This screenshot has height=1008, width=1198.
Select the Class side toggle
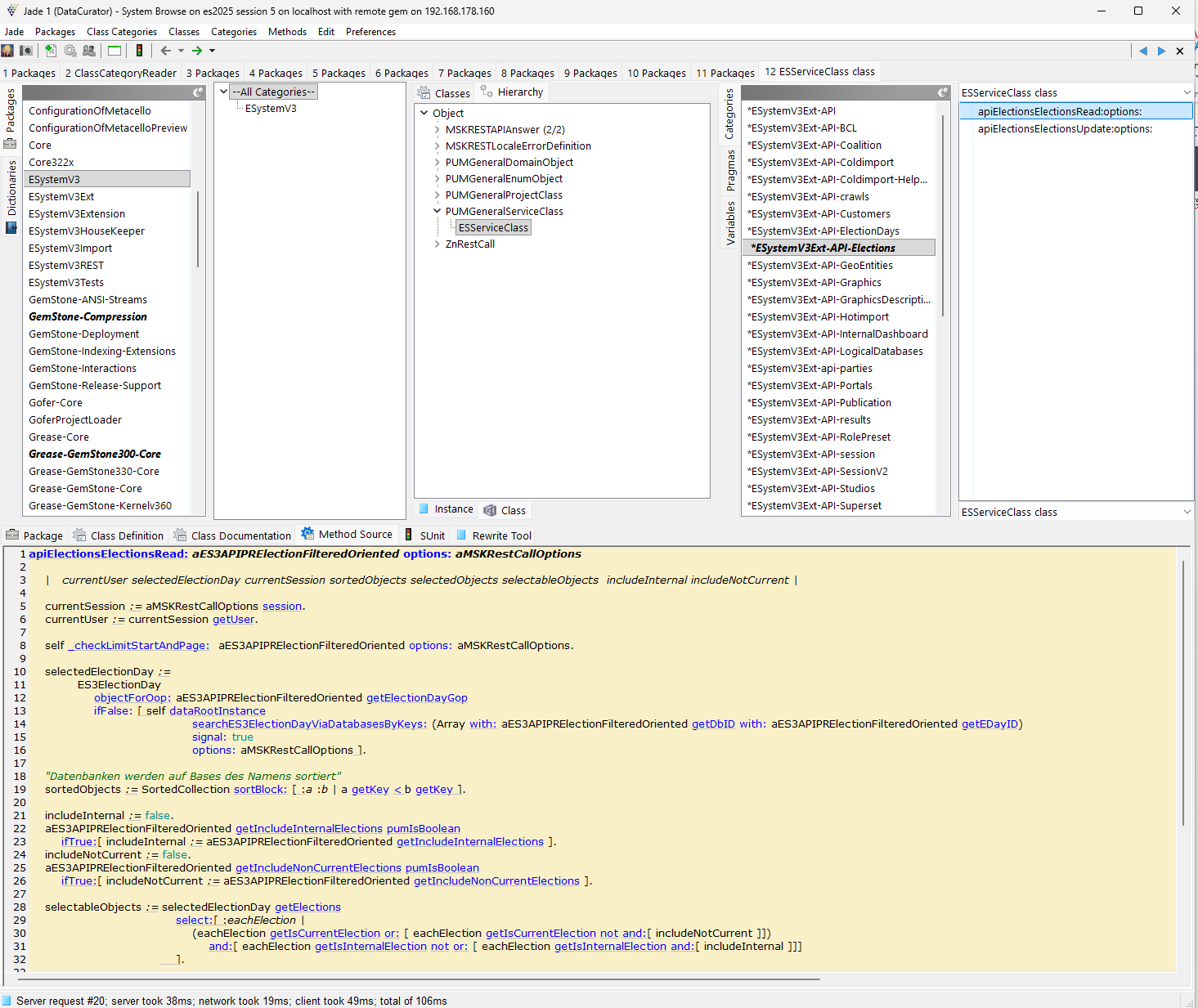(505, 510)
